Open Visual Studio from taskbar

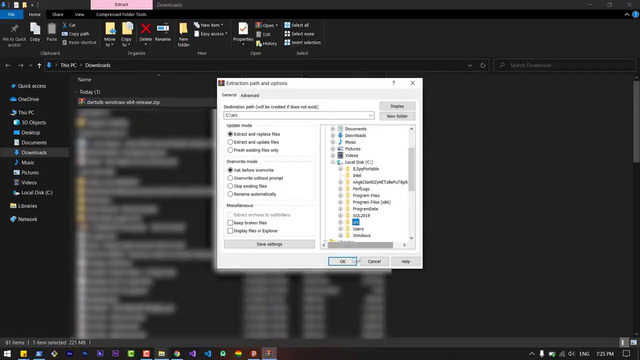(x=192, y=353)
